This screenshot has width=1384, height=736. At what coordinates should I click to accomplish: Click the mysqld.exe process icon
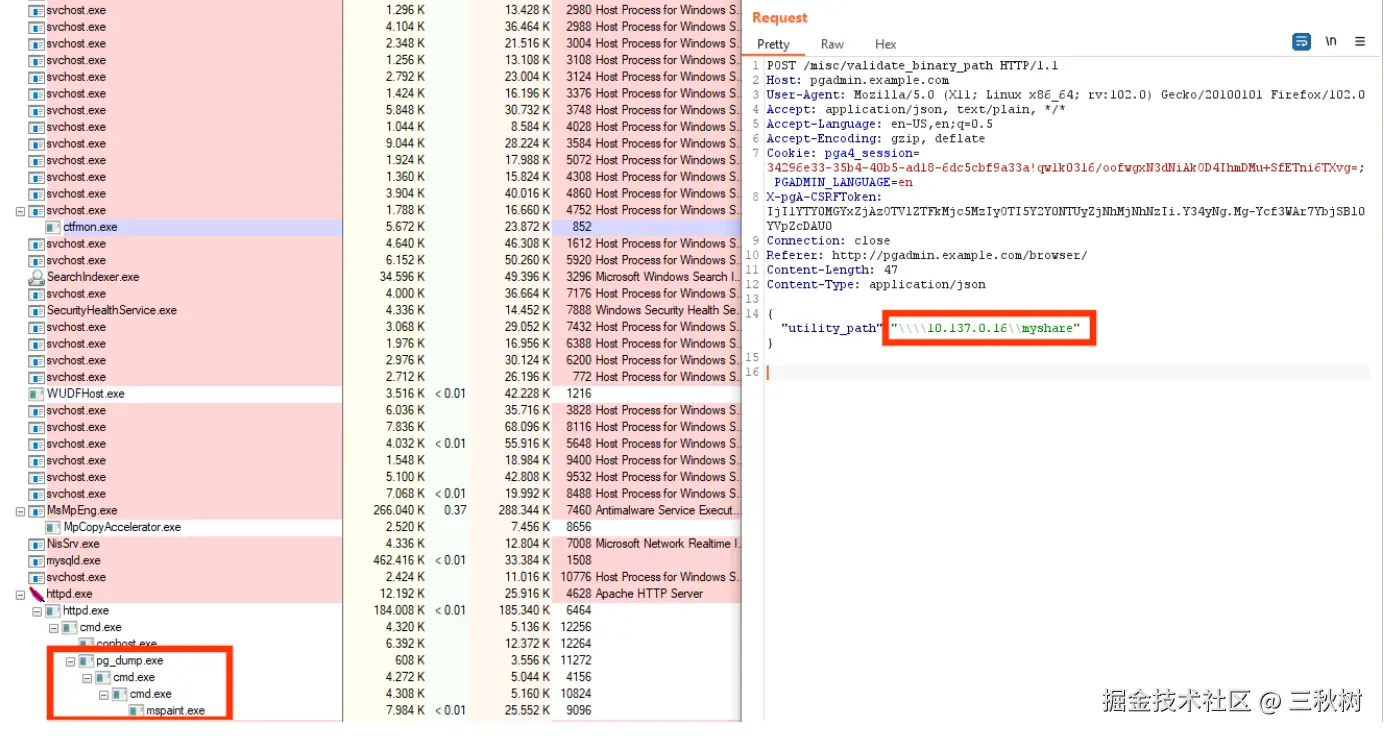click(37, 561)
